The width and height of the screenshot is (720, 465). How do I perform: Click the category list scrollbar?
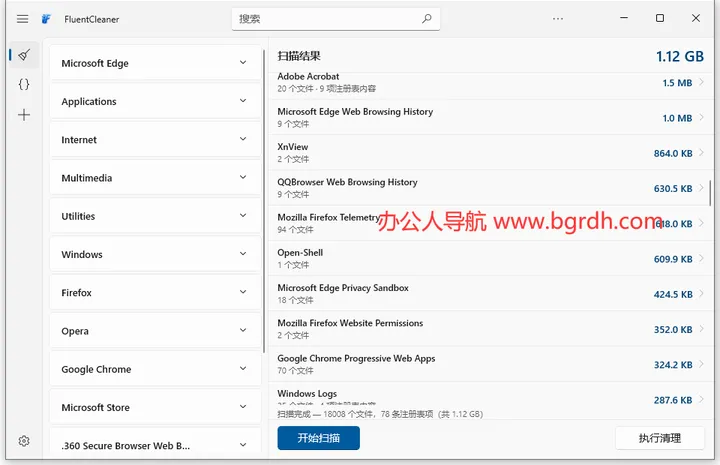(x=264, y=201)
